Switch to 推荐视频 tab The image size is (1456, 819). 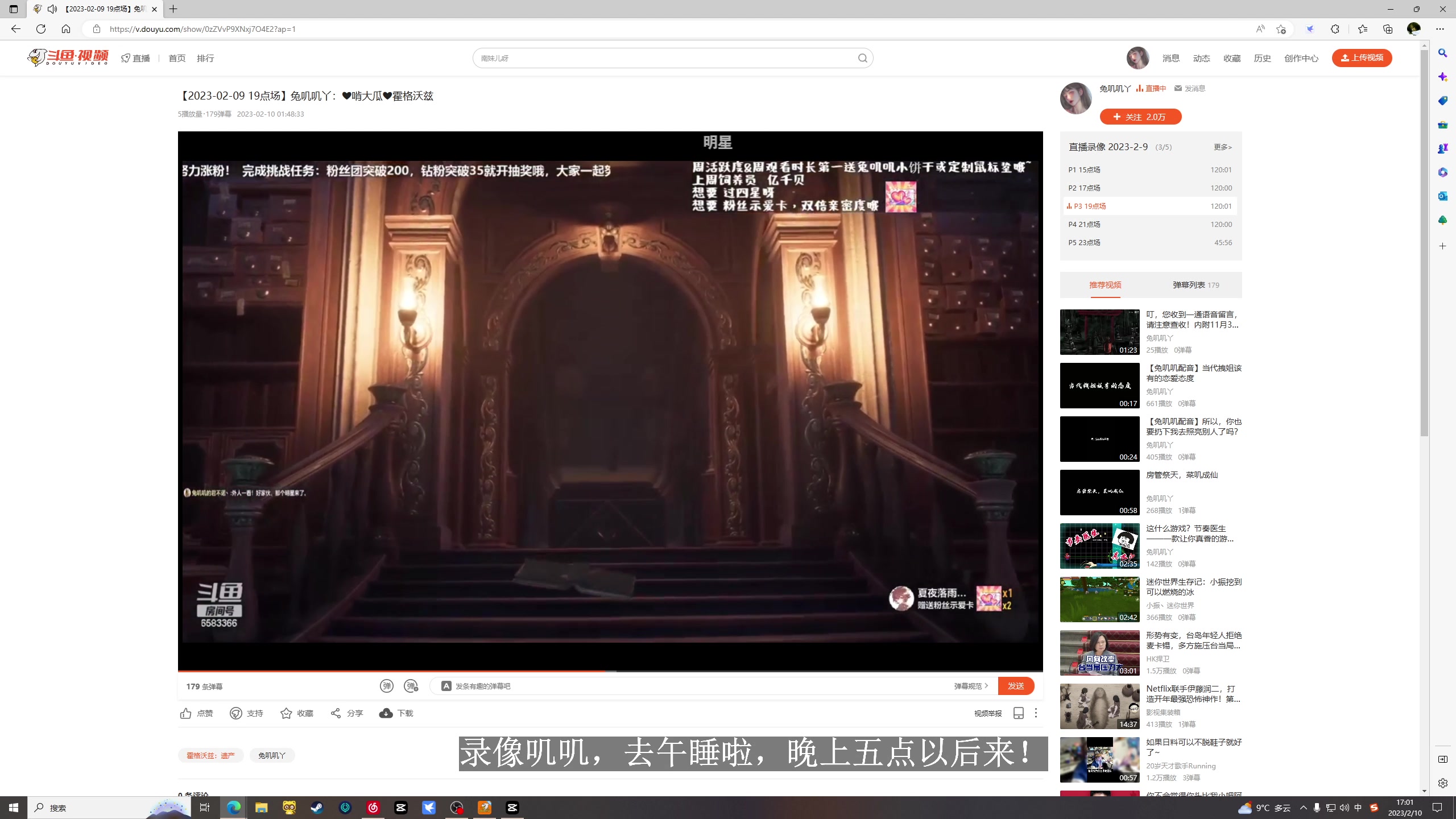[x=1105, y=285]
